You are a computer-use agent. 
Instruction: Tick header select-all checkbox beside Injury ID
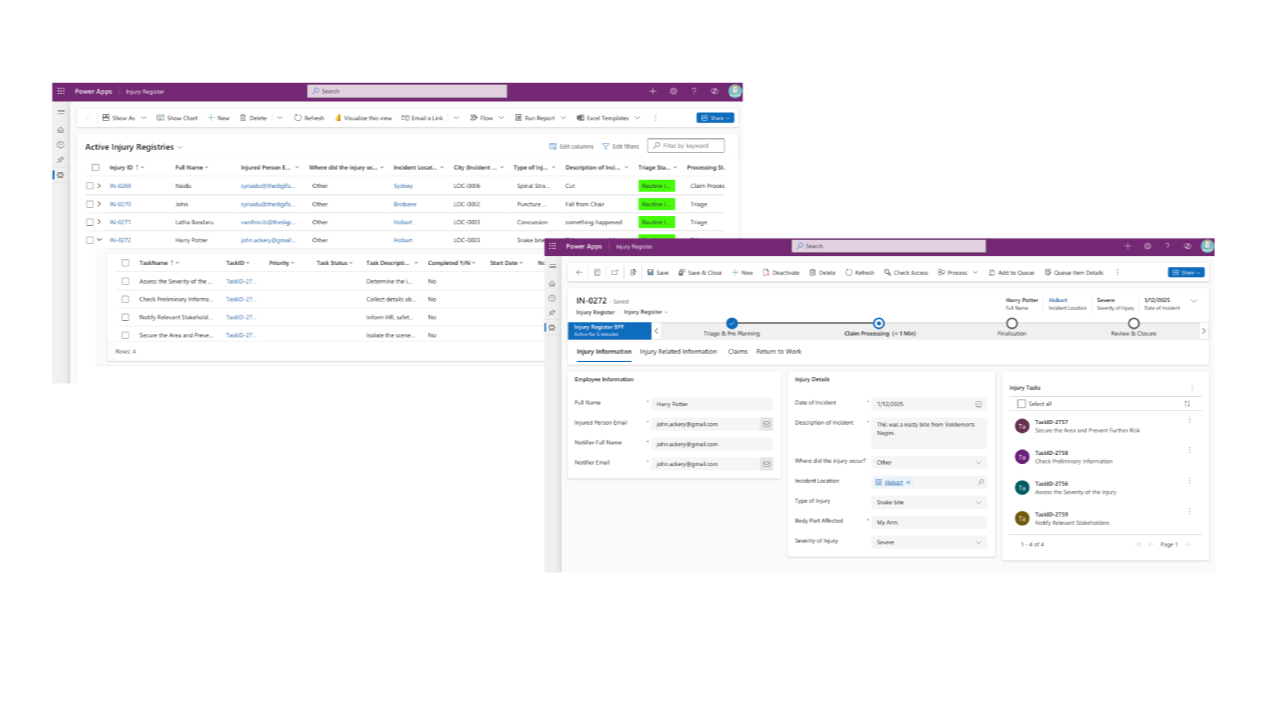point(96,167)
